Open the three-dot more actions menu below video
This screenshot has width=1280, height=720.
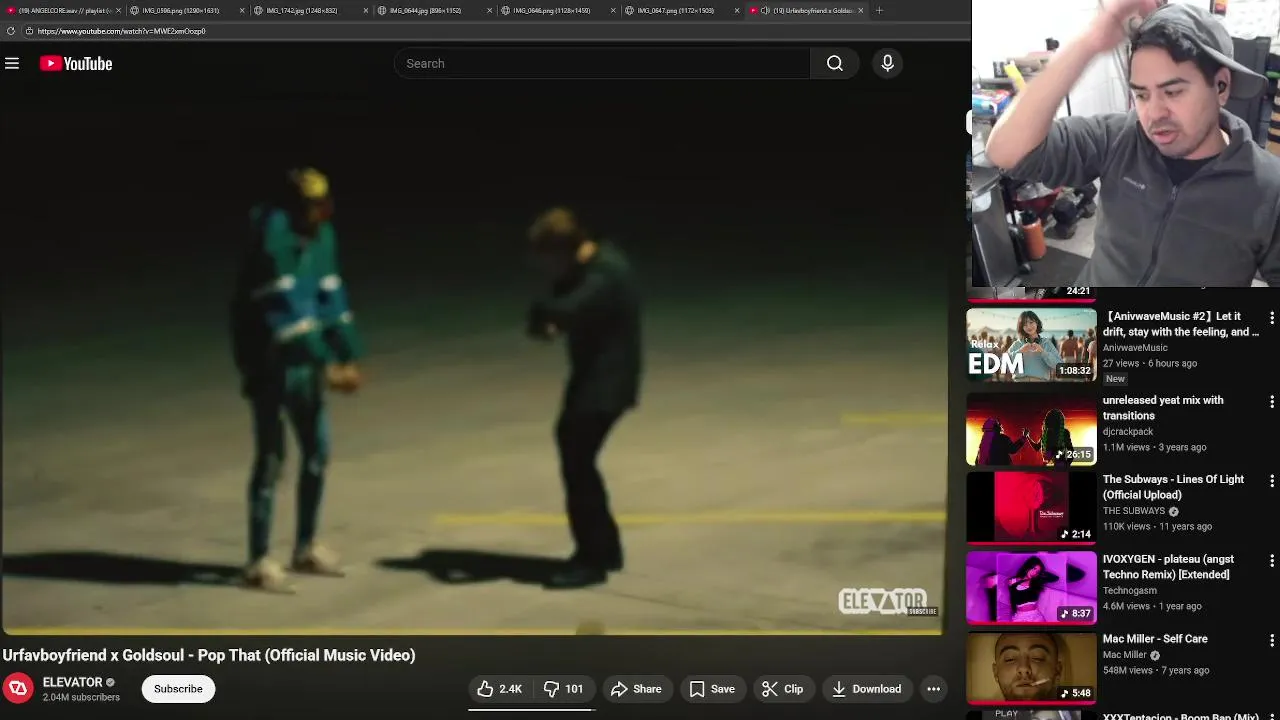point(933,689)
